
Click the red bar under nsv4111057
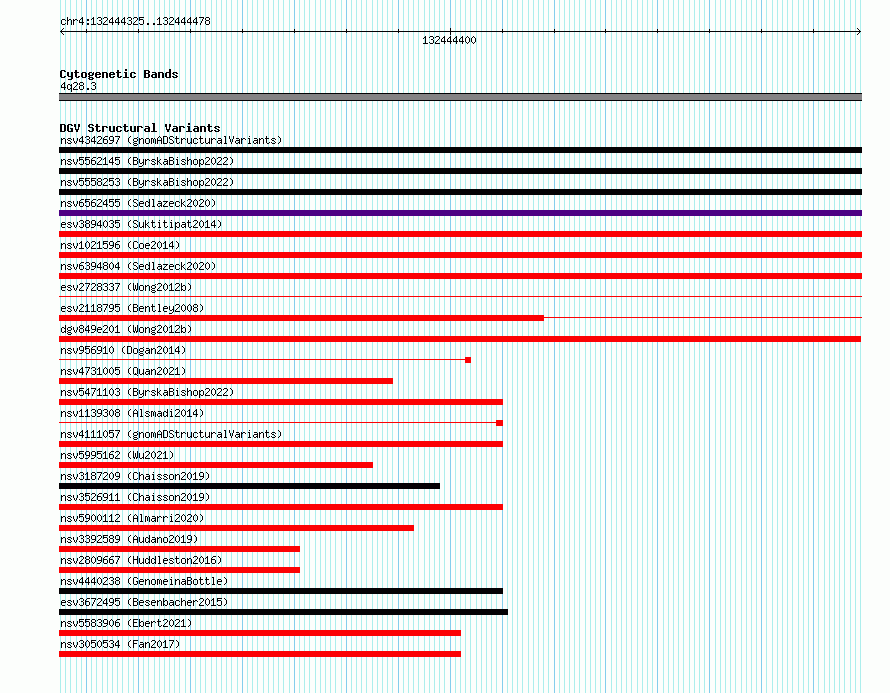click(x=281, y=444)
